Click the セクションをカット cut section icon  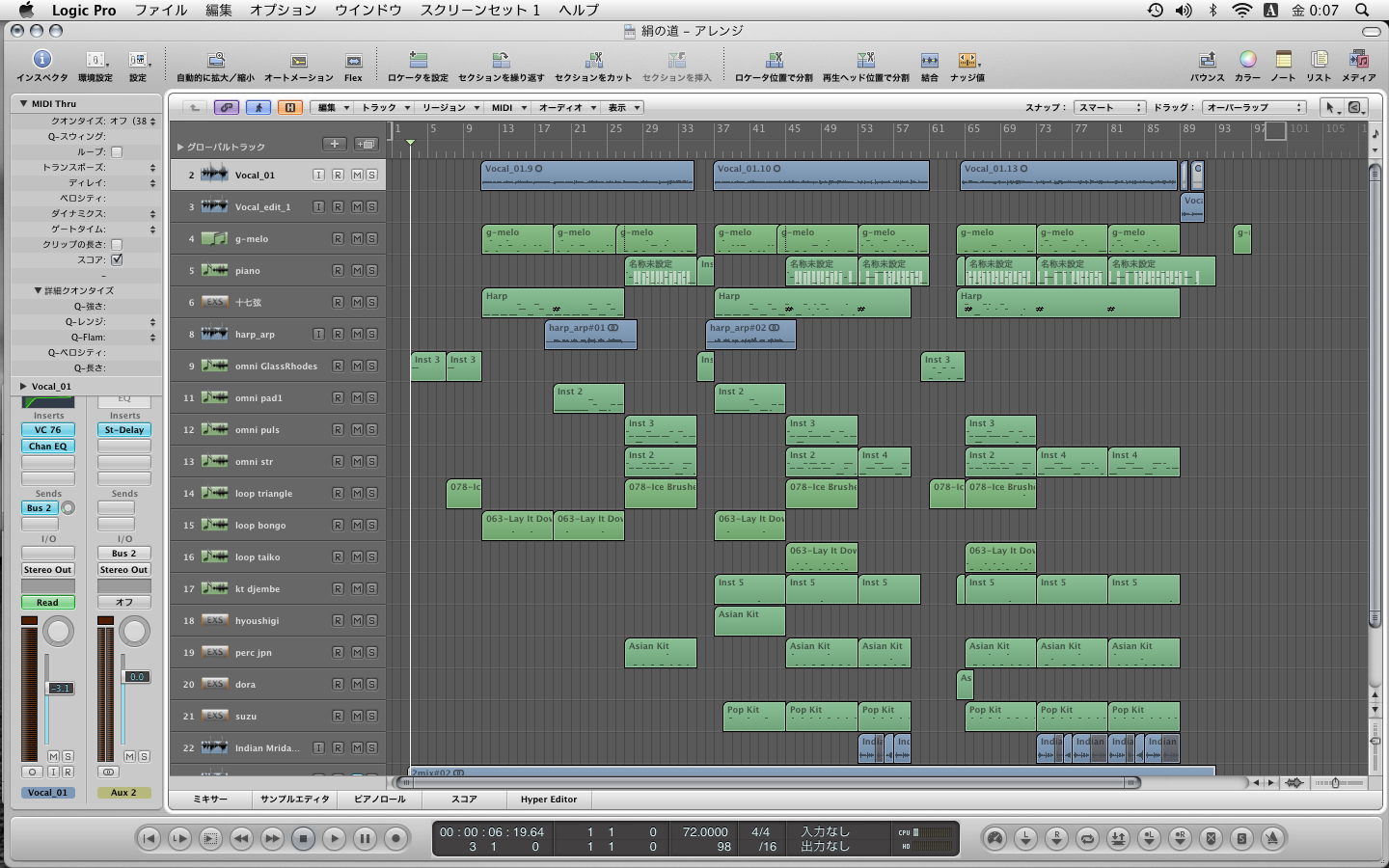point(593,61)
